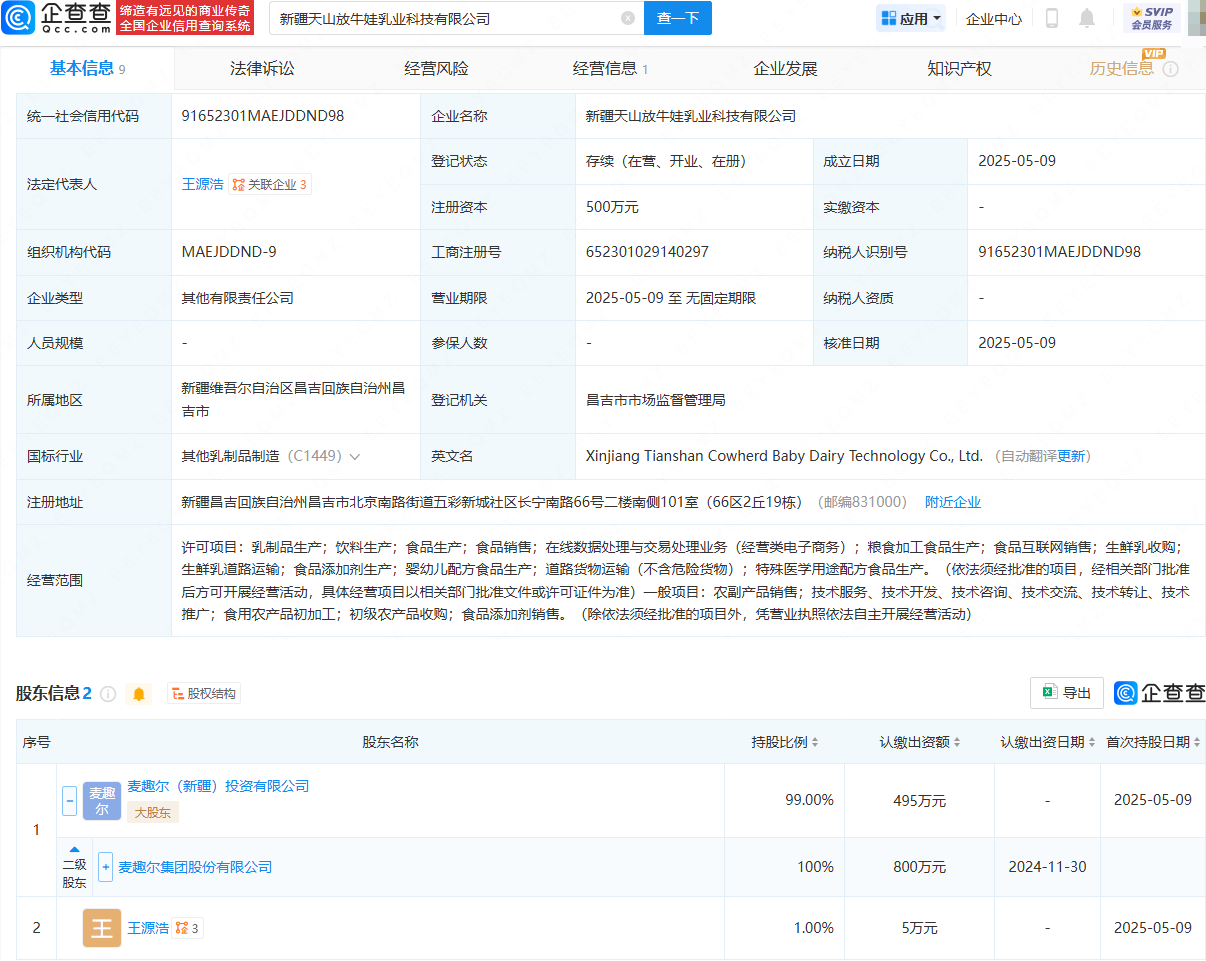Image resolution: width=1206 pixels, height=961 pixels.
Task: Open the mobile phone app icon
Action: tap(1052, 18)
